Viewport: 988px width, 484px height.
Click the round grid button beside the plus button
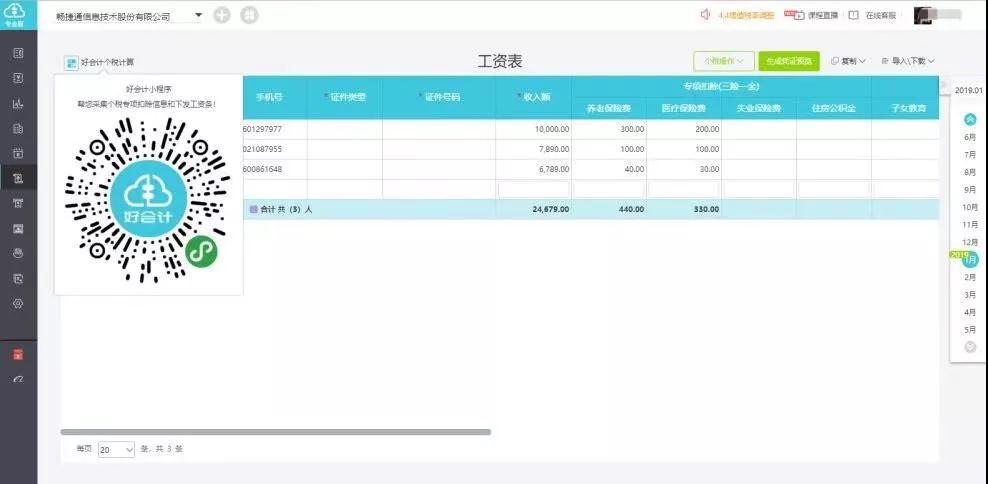point(250,15)
